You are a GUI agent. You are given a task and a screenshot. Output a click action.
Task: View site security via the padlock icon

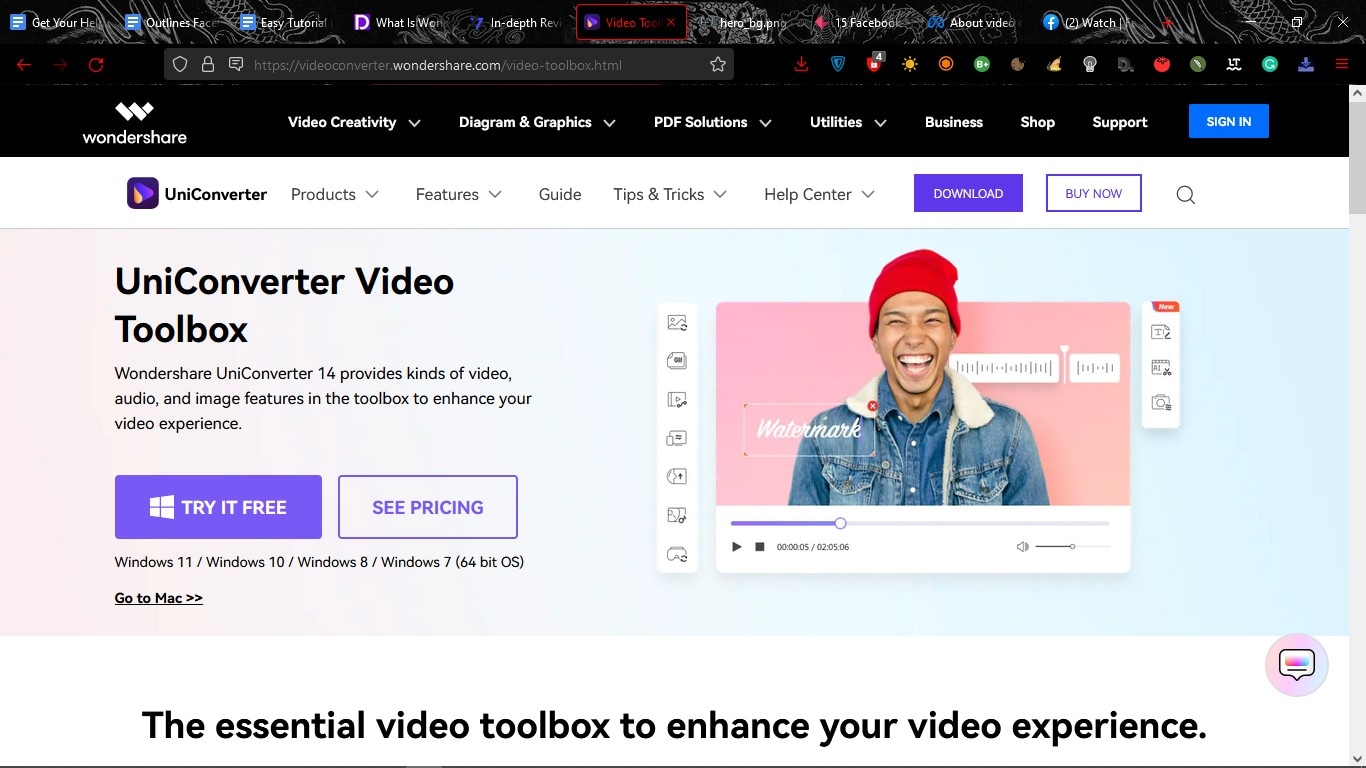pyautogui.click(x=208, y=65)
